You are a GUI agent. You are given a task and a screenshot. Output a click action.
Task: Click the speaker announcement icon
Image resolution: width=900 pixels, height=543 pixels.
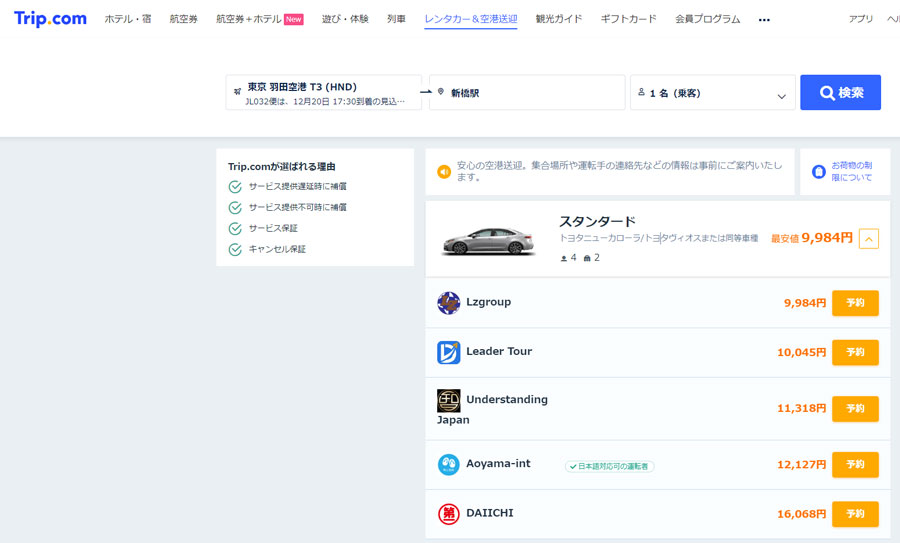coord(444,172)
